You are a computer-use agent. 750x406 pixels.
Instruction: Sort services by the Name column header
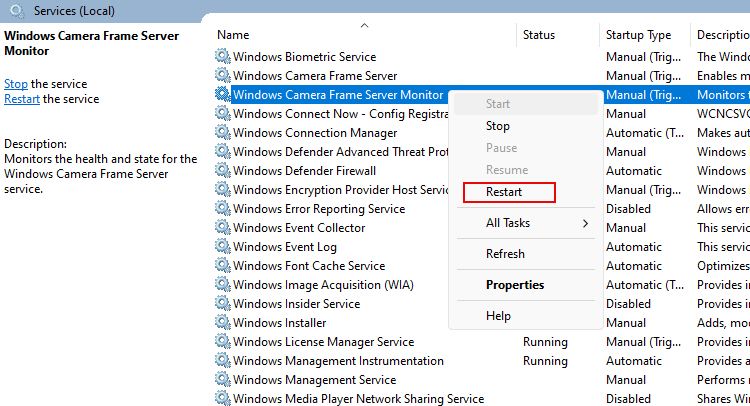(233, 35)
